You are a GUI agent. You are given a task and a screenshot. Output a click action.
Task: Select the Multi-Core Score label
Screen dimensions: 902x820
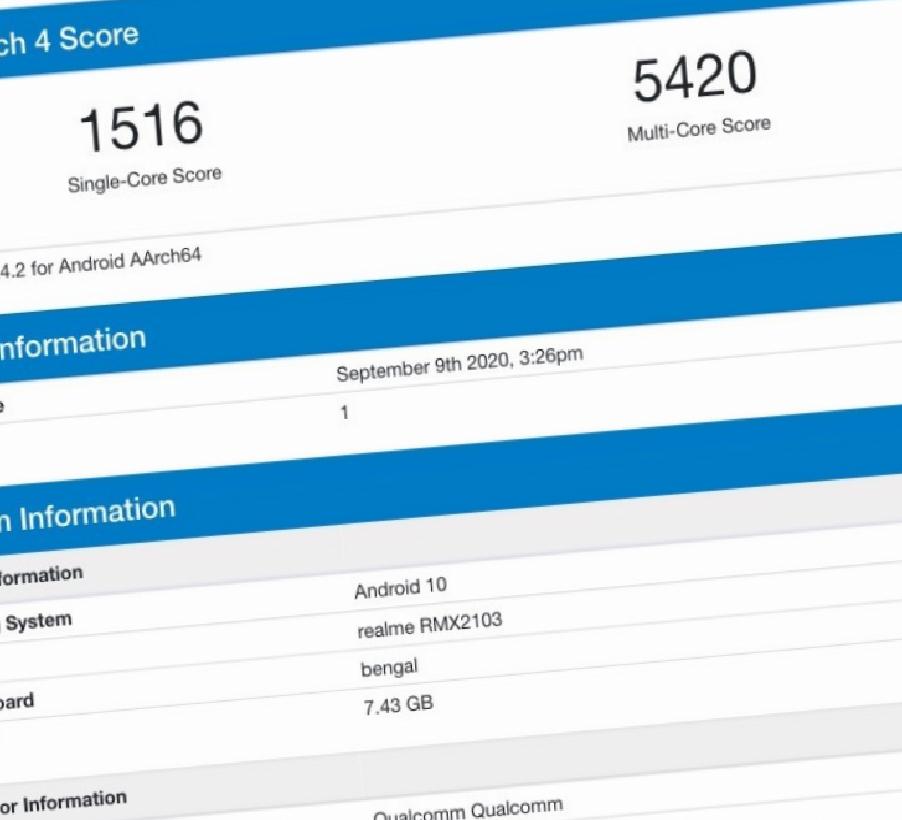(x=699, y=128)
